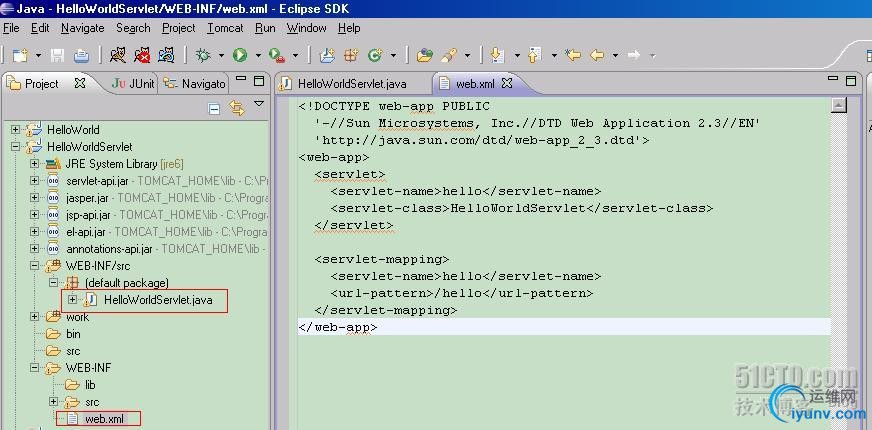
Task: Click the Open Type folder icon
Action: pos(424,55)
